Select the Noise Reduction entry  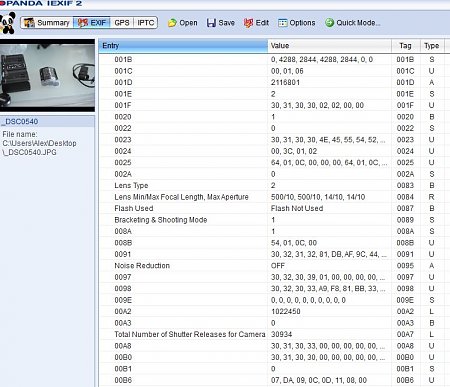[142, 266]
